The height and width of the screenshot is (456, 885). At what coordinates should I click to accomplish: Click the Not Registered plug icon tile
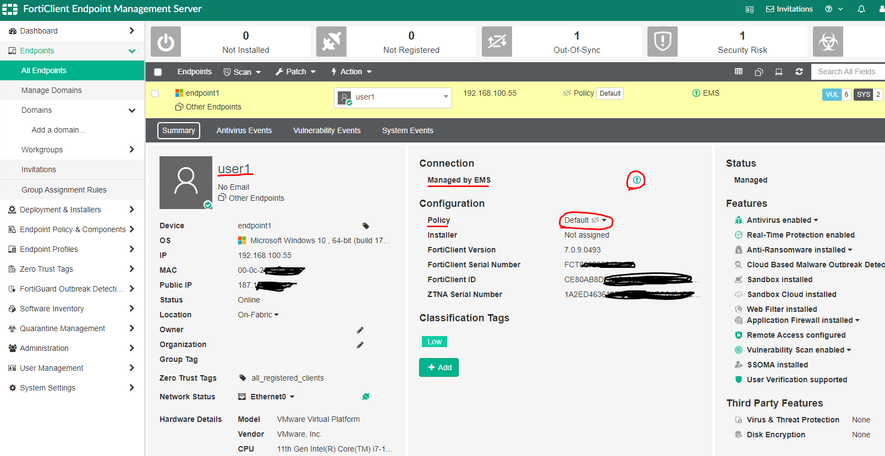tap(331, 42)
